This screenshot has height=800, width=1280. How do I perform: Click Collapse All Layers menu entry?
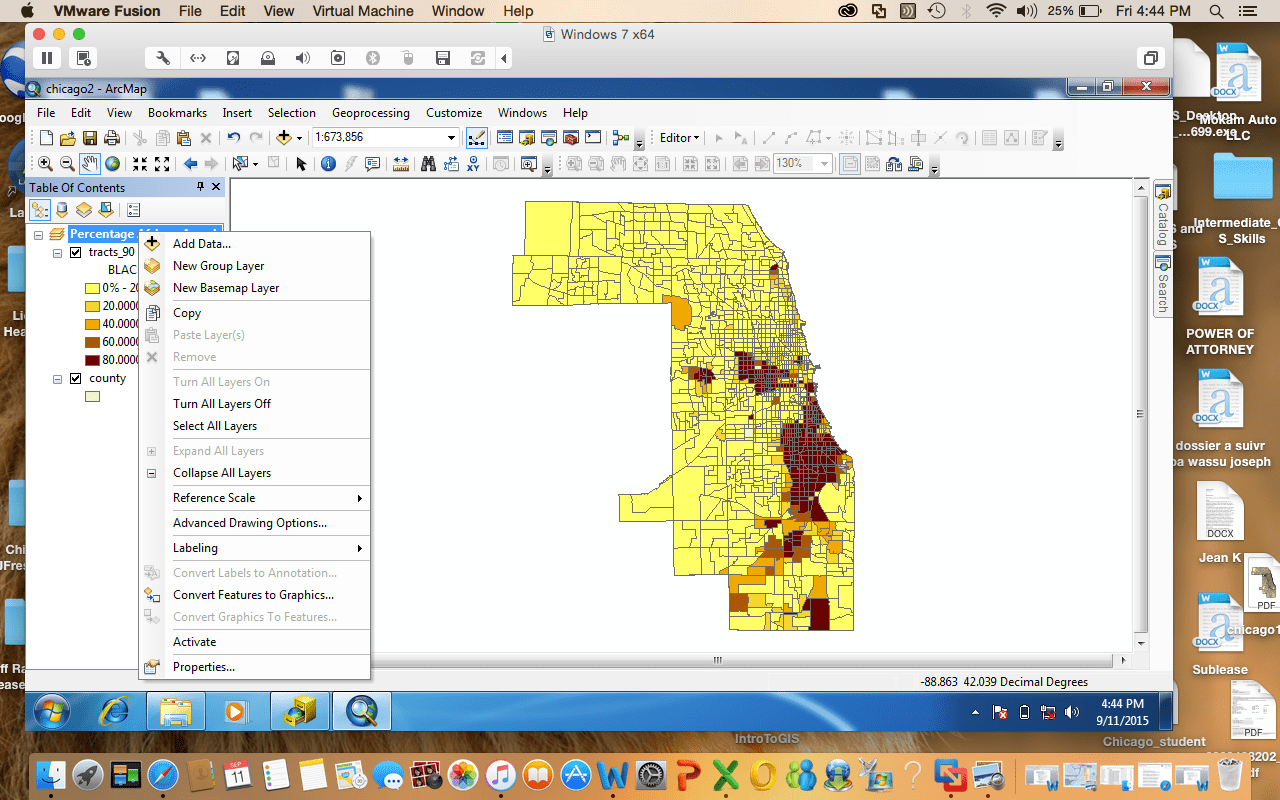click(254, 473)
